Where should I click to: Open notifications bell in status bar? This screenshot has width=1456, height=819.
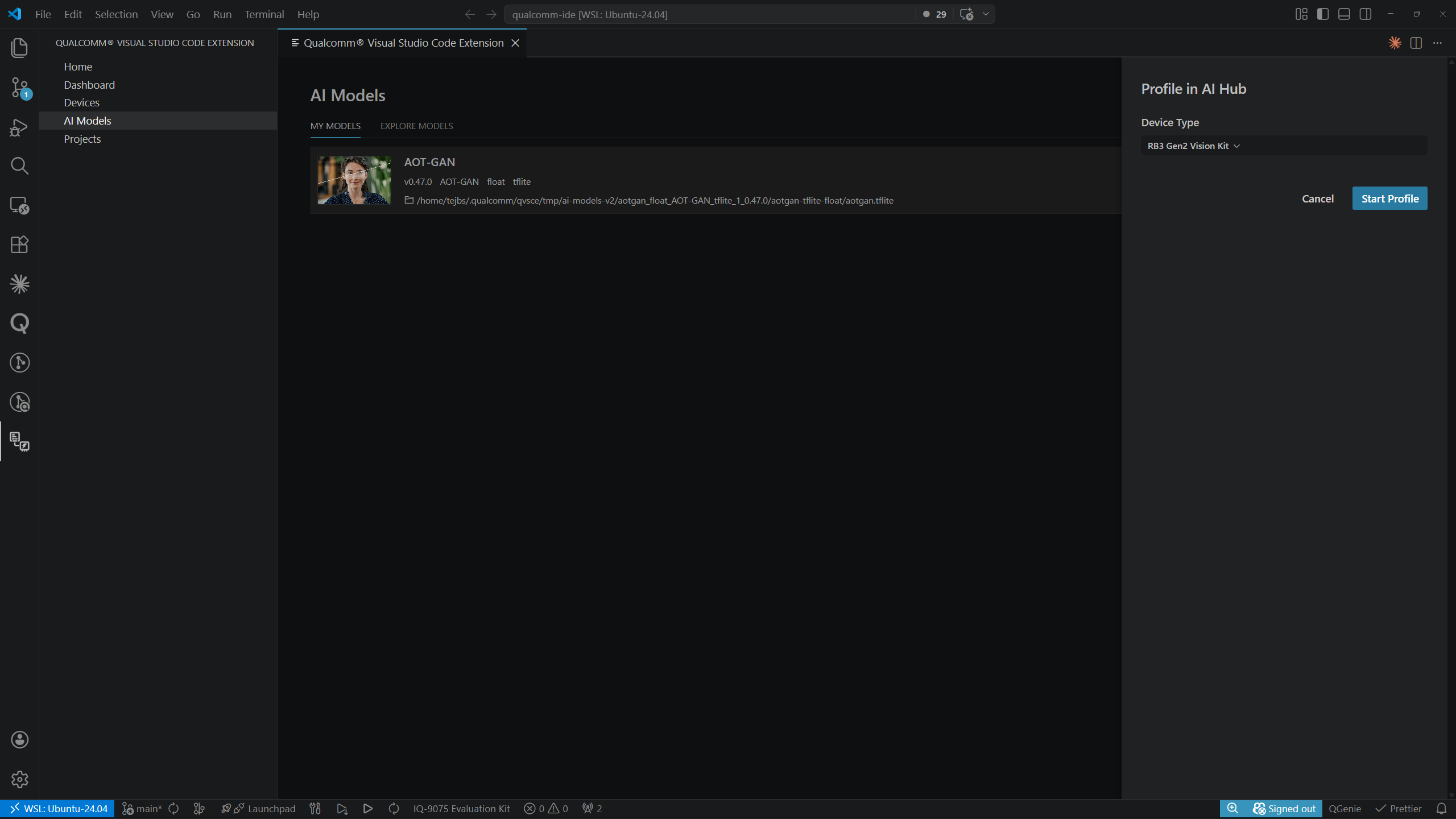pyautogui.click(x=1441, y=809)
